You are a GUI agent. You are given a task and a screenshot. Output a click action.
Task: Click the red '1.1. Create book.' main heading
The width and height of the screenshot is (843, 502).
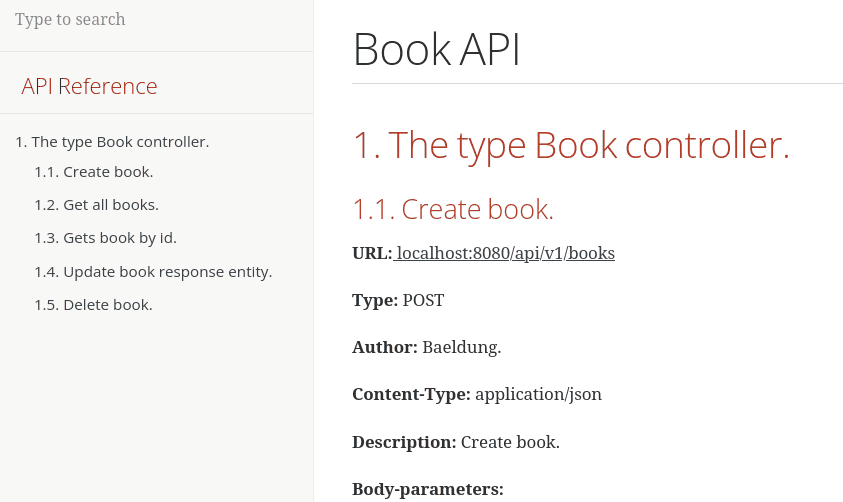453,210
